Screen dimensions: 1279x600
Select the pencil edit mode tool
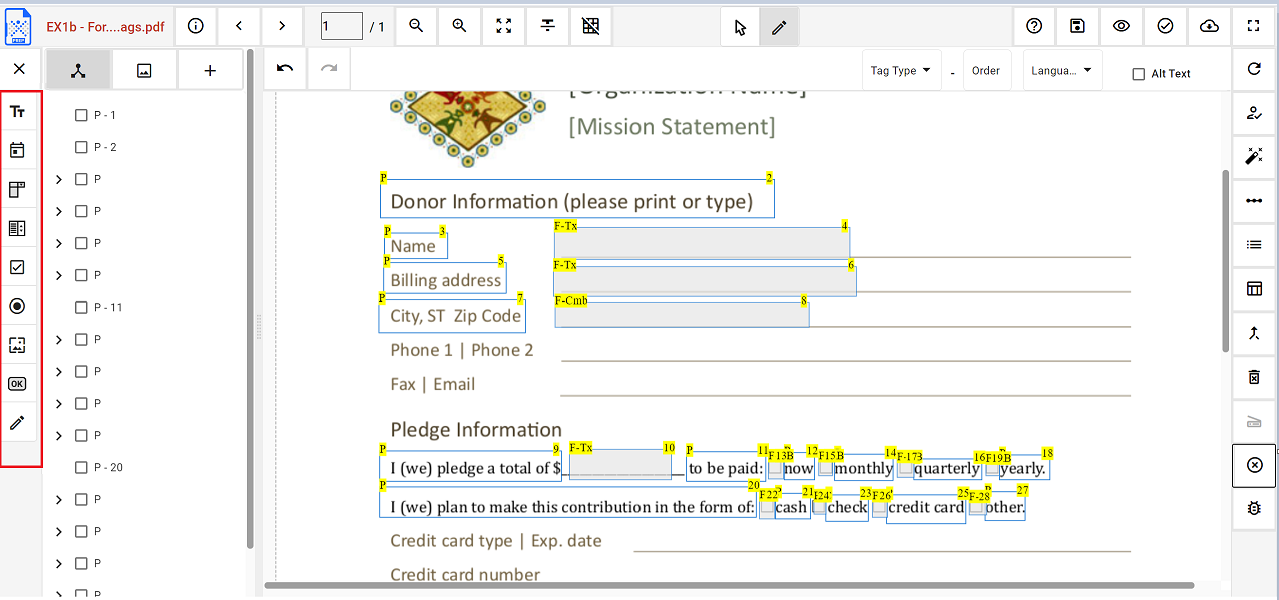pos(779,27)
